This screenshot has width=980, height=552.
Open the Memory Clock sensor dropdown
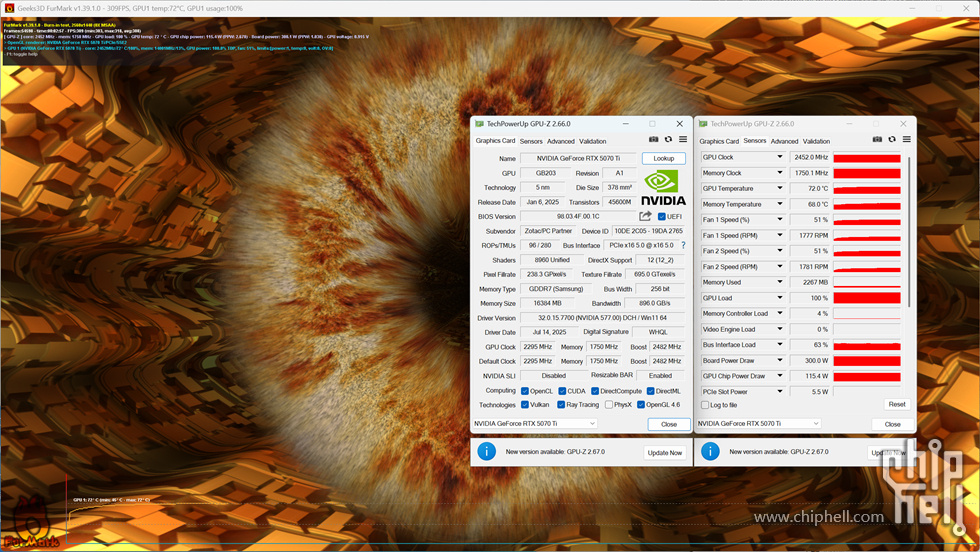779,173
